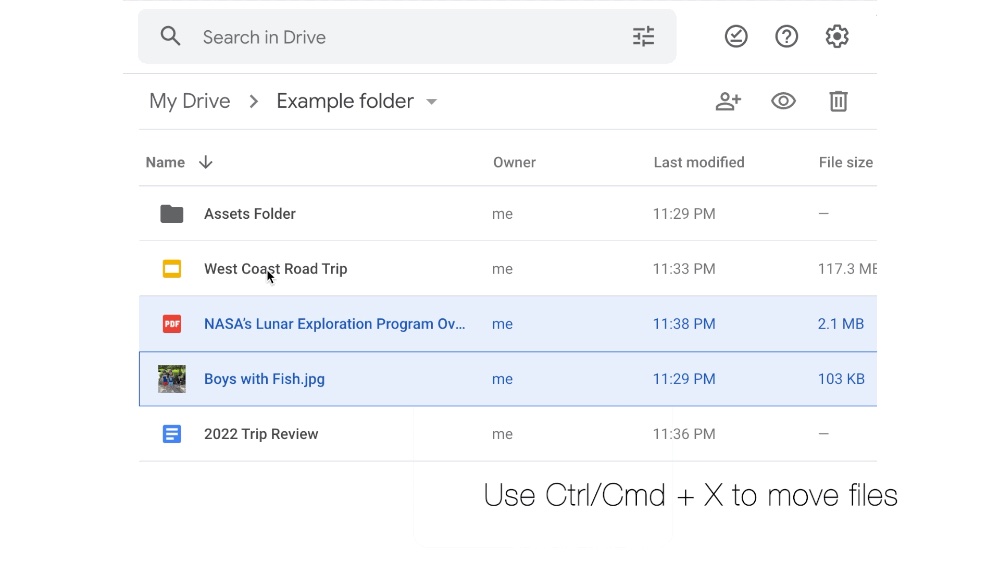Viewport: 1000px width, 562px height.
Task: Click the Preview eye icon
Action: (x=783, y=101)
